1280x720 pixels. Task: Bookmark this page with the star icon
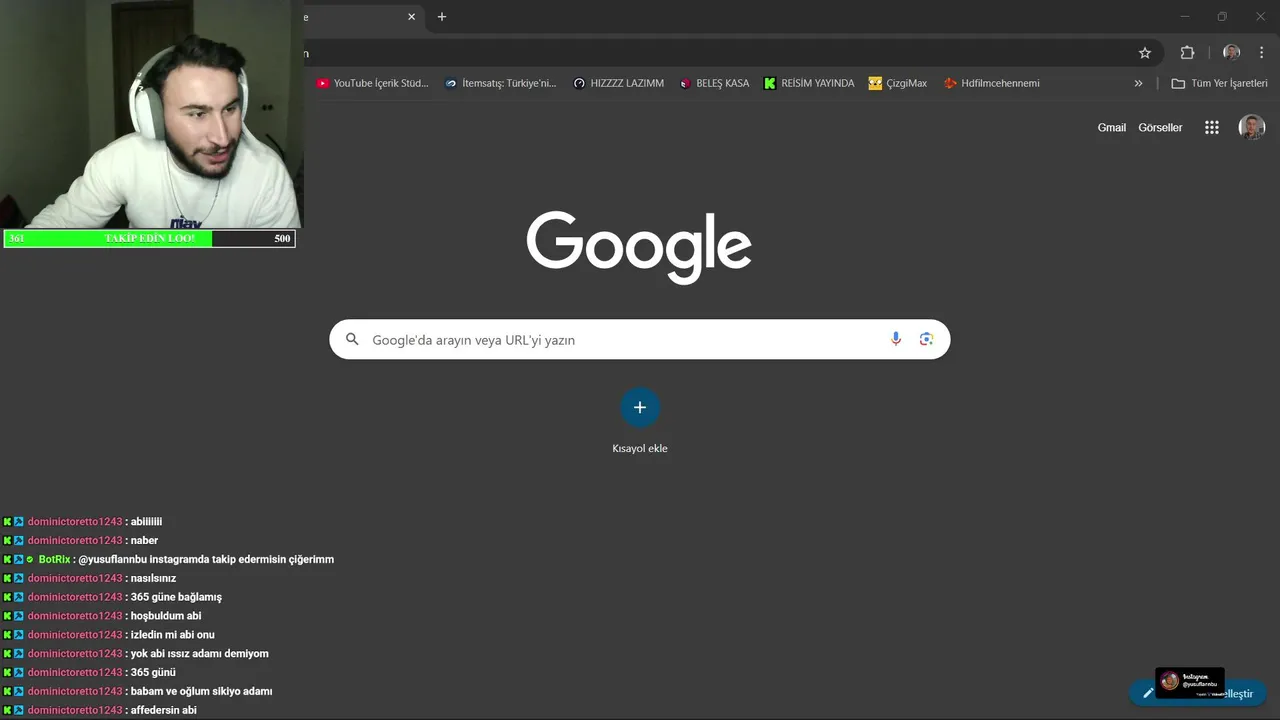coord(1145,53)
